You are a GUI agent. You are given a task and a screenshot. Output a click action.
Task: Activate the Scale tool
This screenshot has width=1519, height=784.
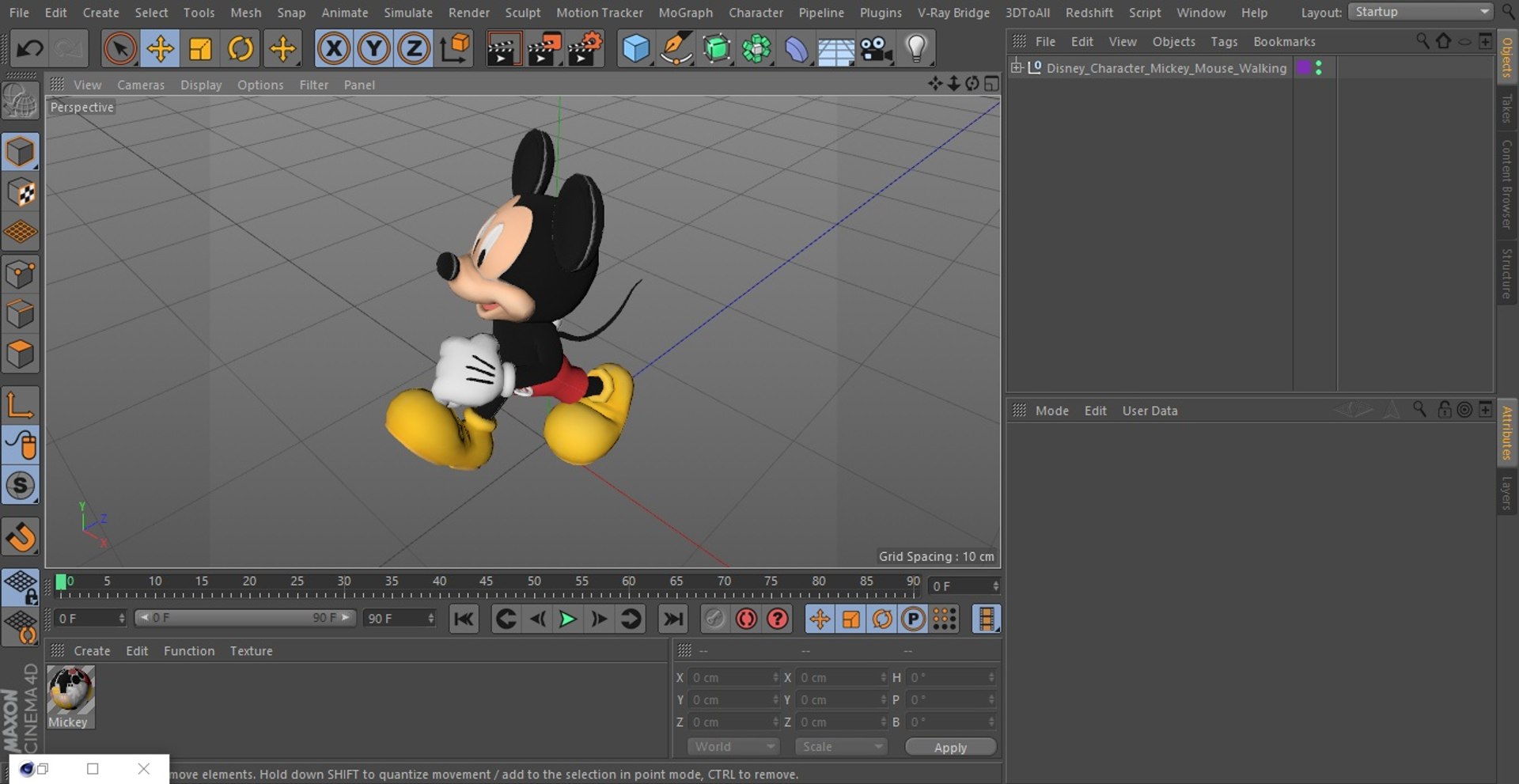pyautogui.click(x=201, y=49)
